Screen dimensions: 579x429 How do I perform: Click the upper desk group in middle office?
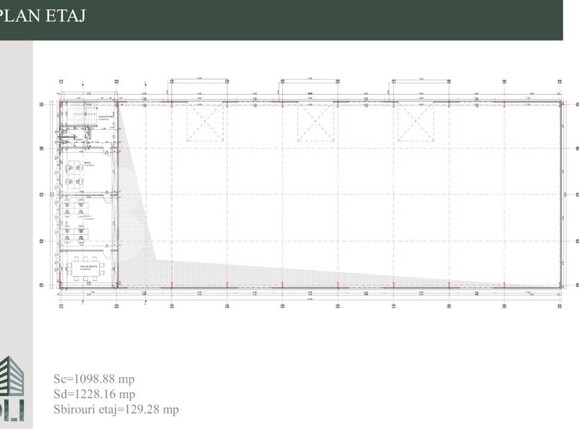76,208
